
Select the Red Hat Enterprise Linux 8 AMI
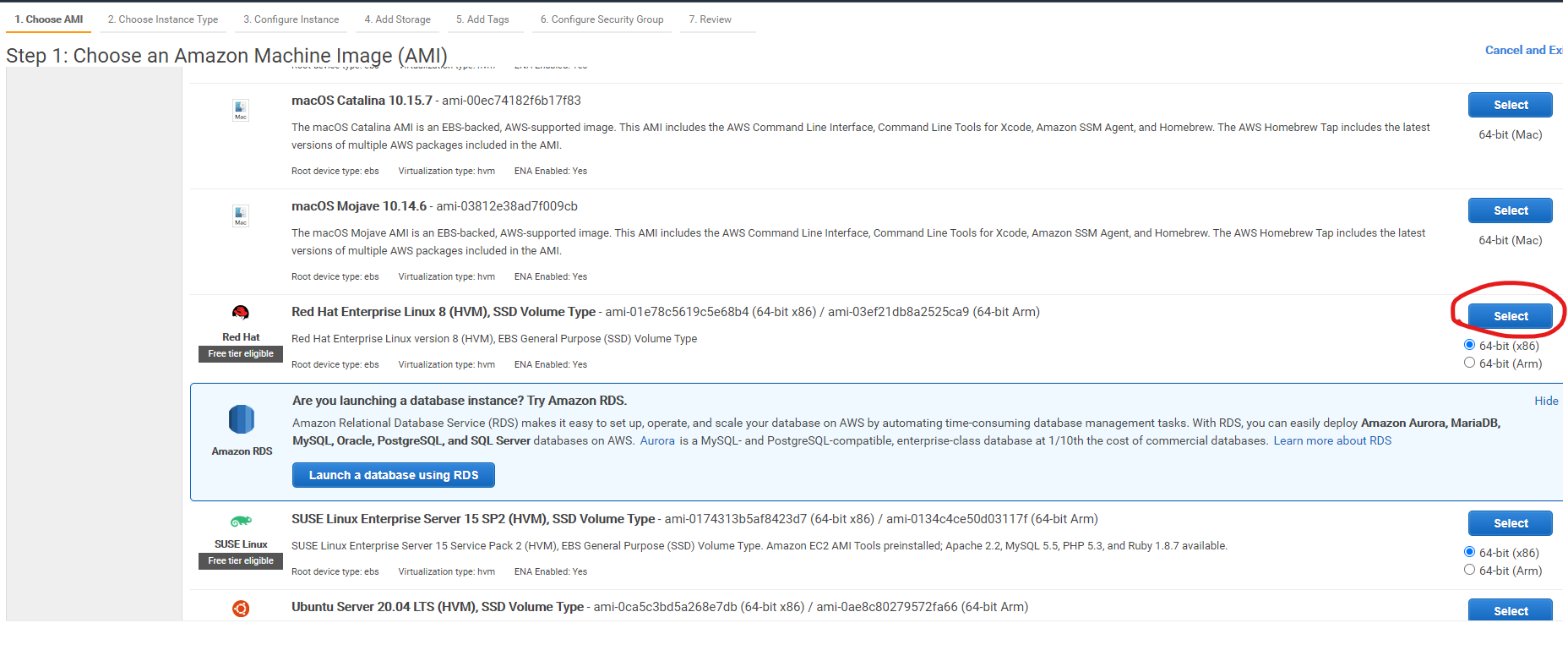(x=1510, y=316)
